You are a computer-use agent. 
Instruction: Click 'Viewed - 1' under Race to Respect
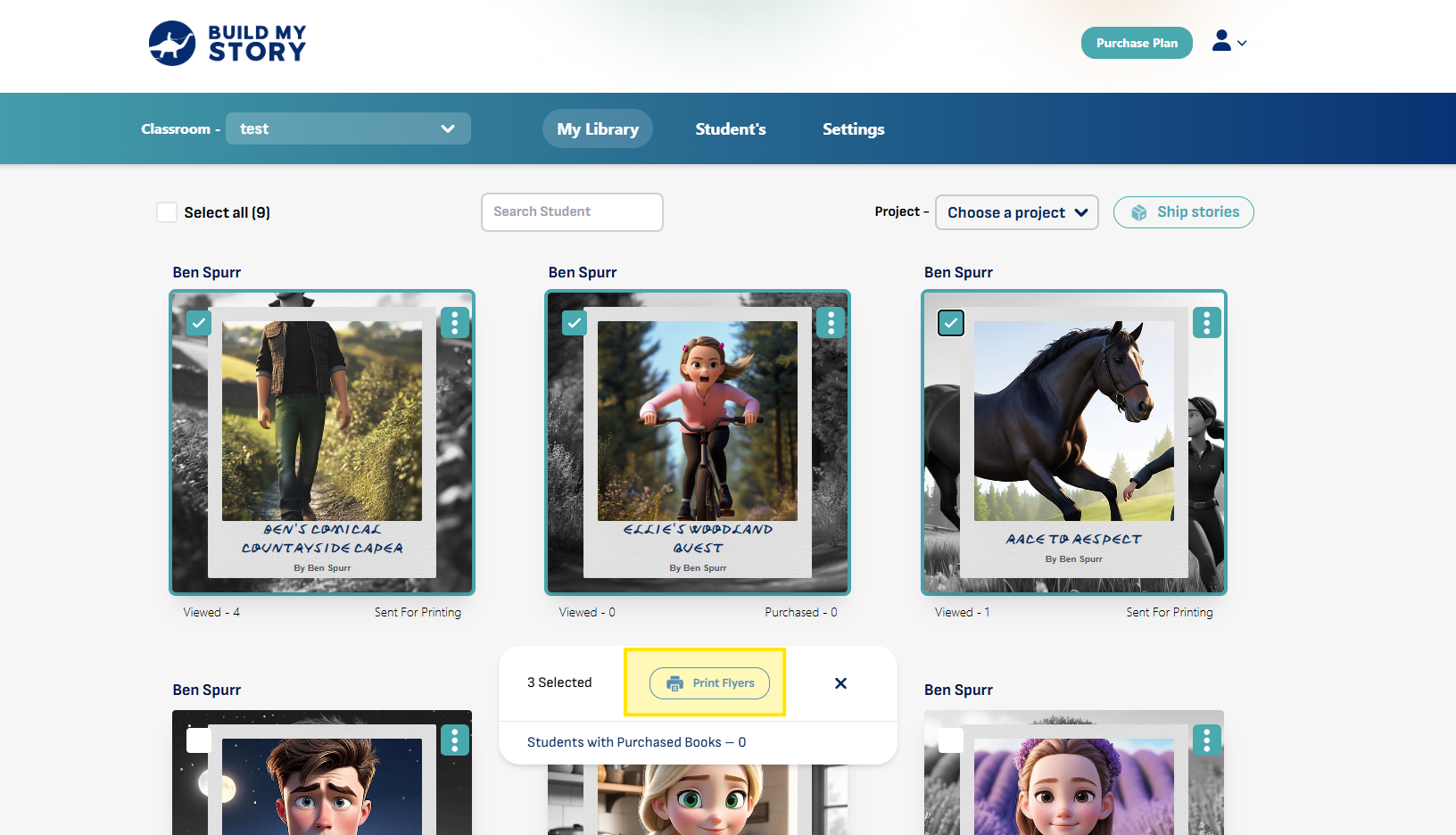point(963,612)
